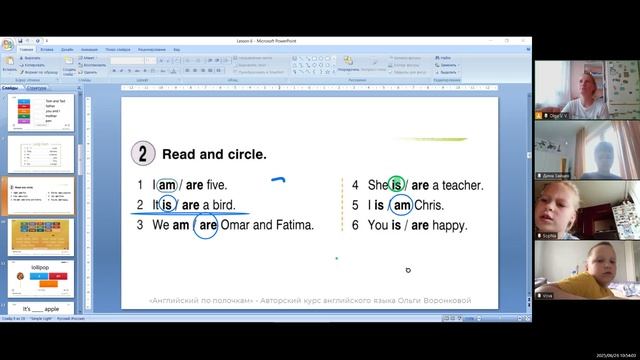Open the Макет layout dropdown
Screen dimensions: 640x360
pos(87,58)
